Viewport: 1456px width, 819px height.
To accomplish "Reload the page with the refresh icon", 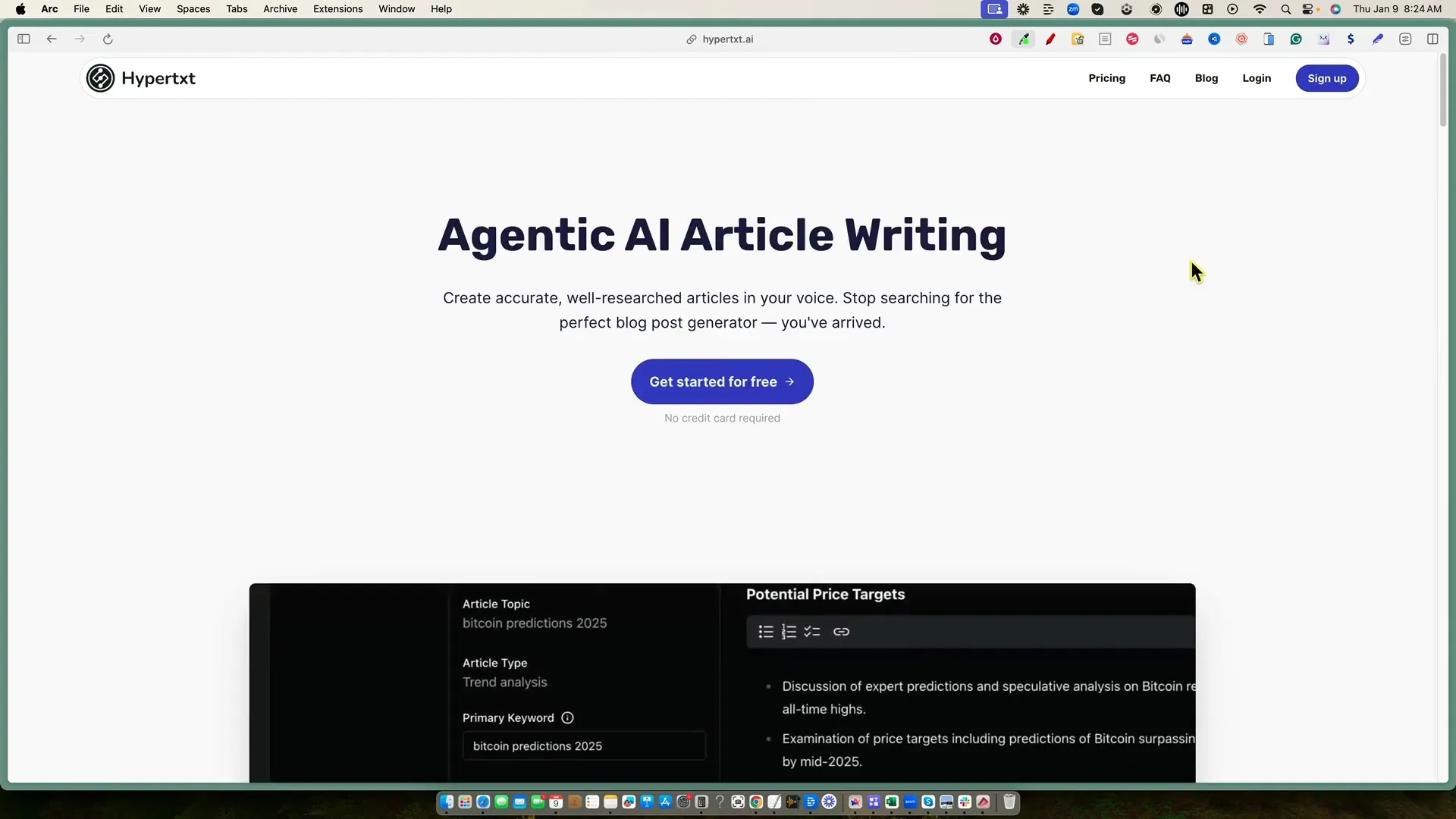I will (x=108, y=39).
